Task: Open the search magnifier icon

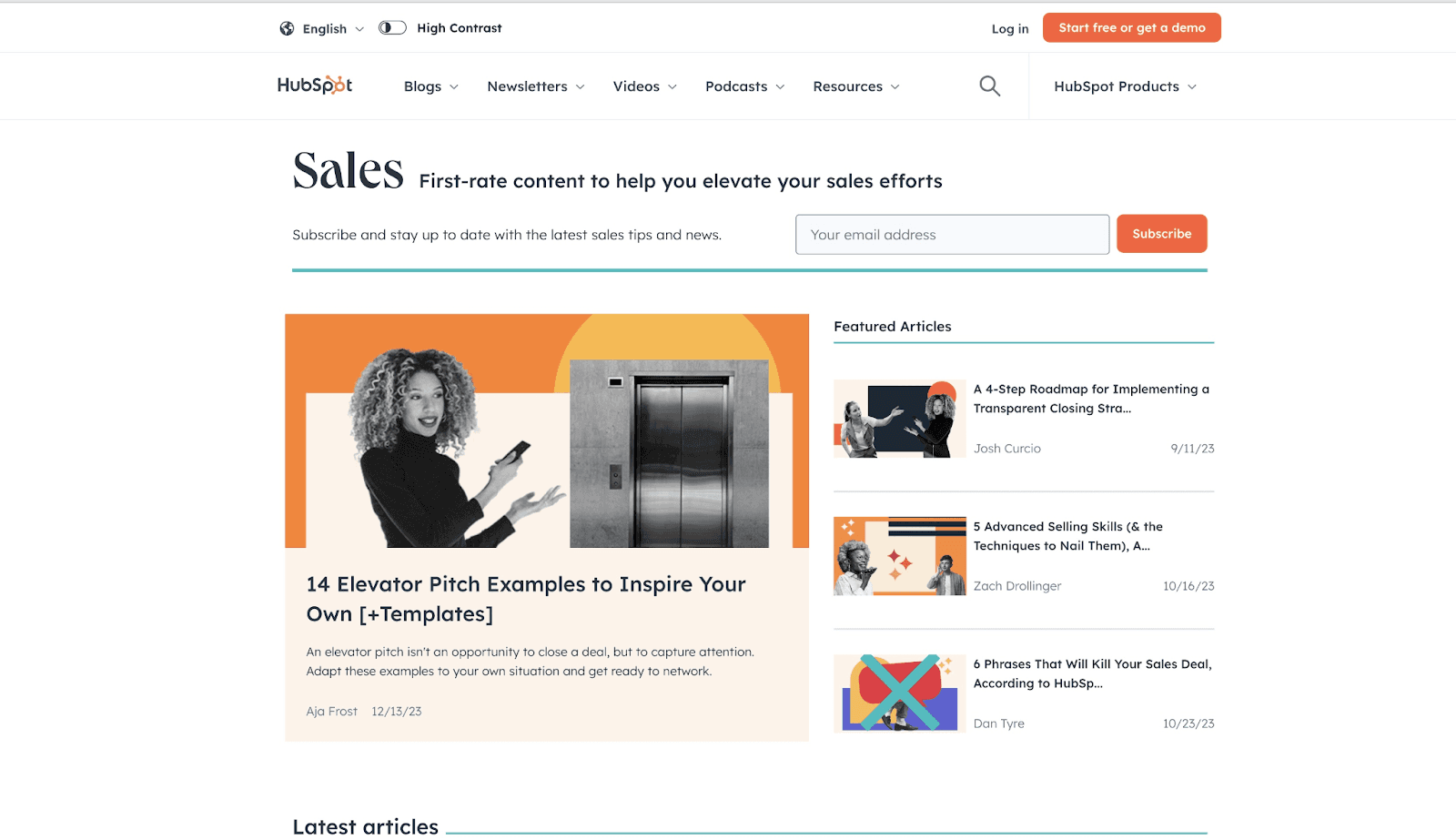Action: [x=989, y=86]
